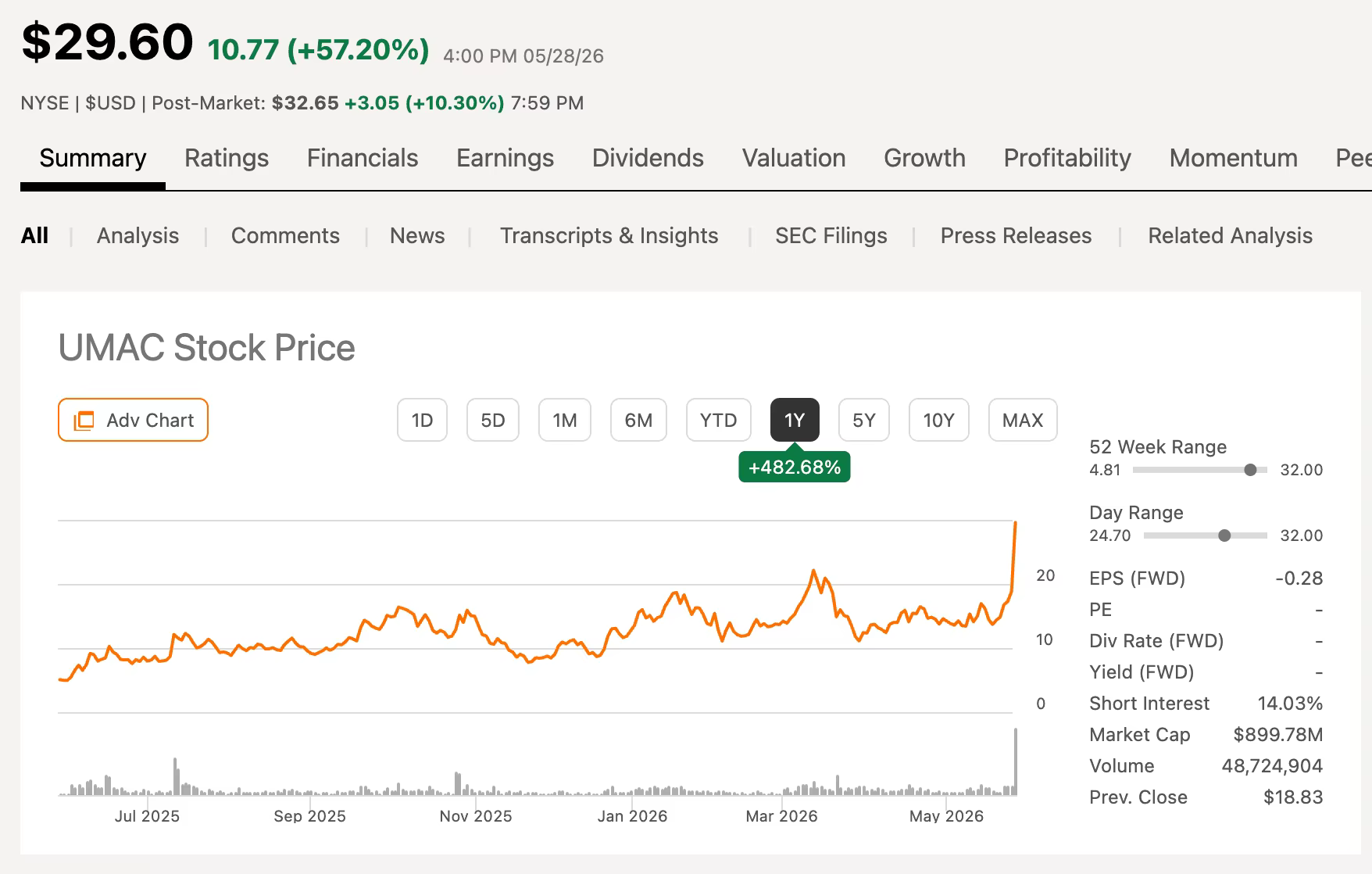Click the Mar 2026 axis label
Image resolution: width=1372 pixels, height=874 pixels.
[x=781, y=816]
